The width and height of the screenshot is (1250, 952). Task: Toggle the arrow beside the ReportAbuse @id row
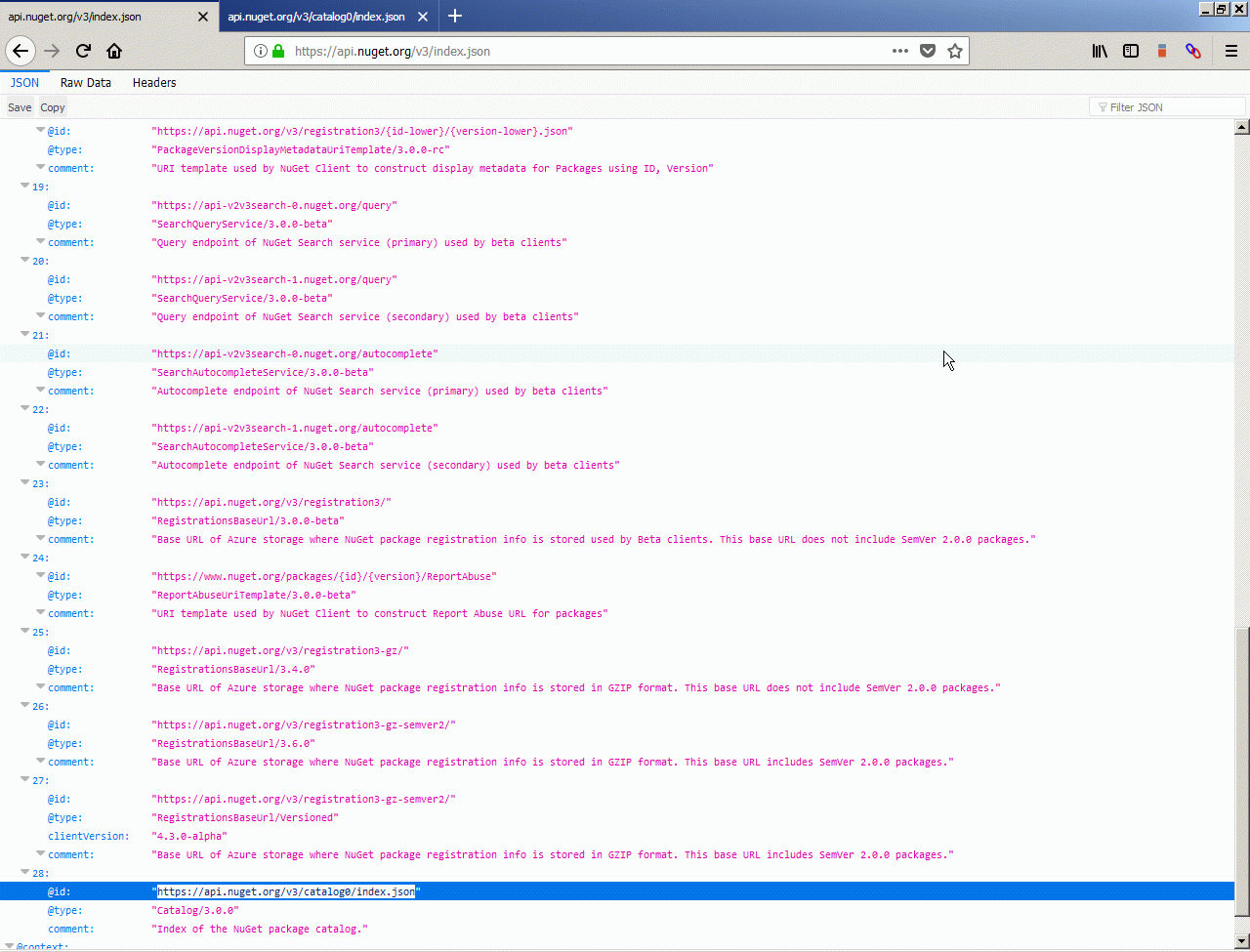[x=41, y=576]
